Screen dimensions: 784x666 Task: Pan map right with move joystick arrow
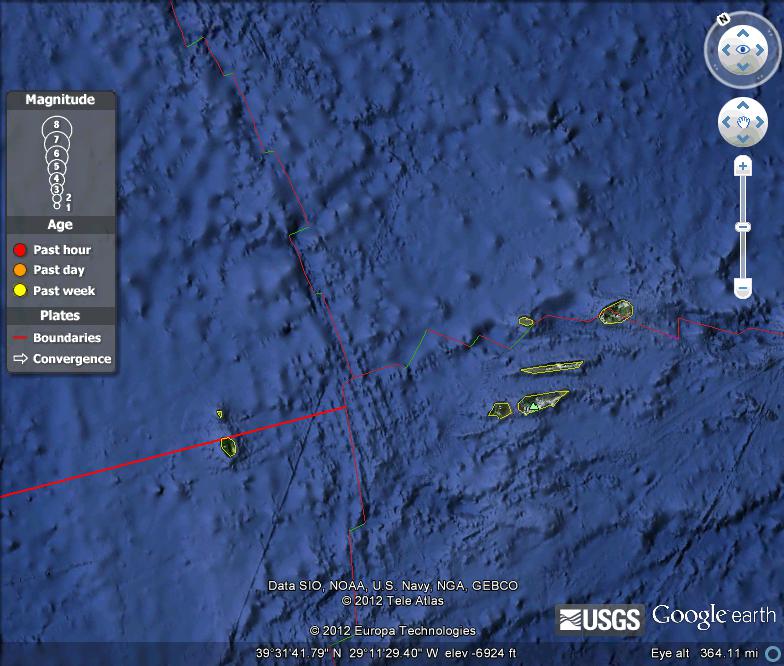pos(760,122)
